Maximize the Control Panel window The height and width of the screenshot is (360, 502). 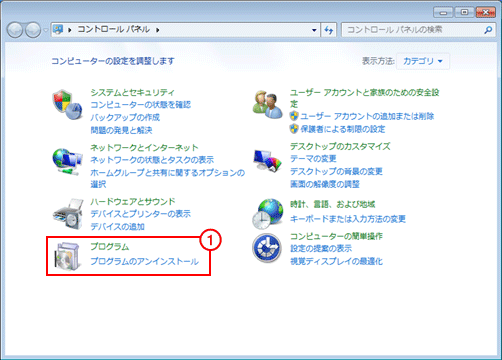click(x=464, y=13)
